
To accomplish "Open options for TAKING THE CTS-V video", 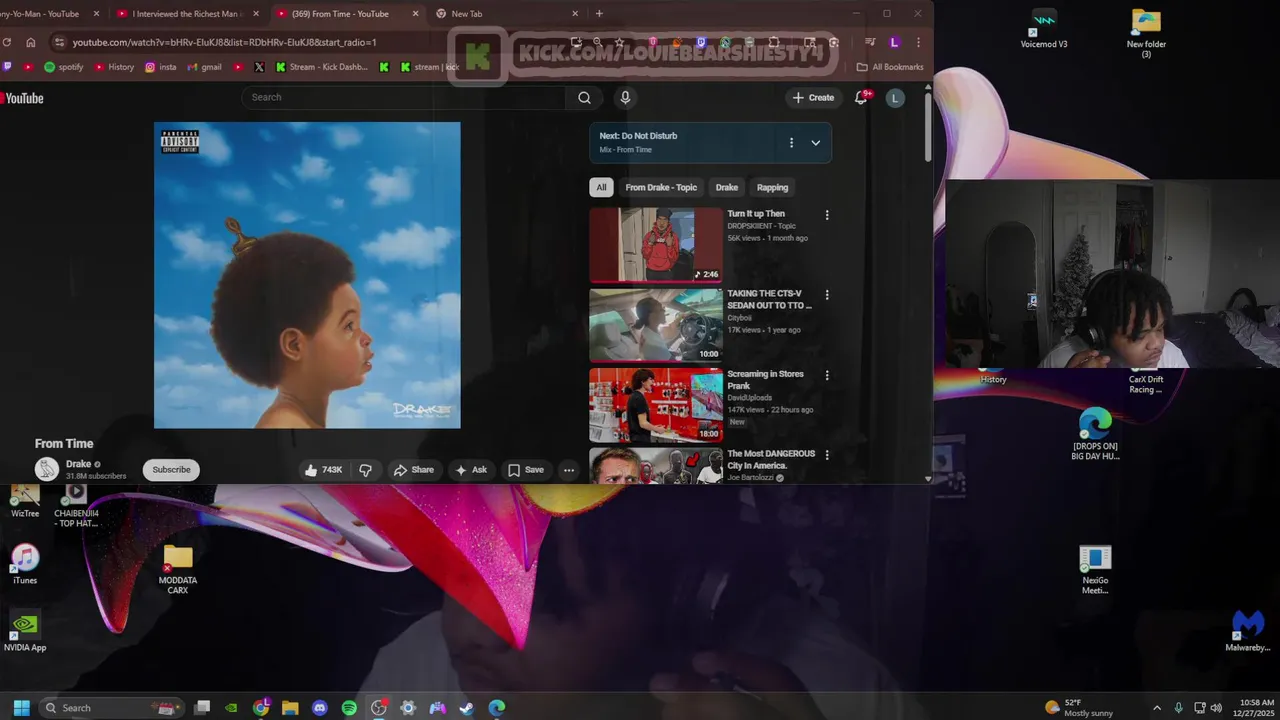I will [827, 295].
